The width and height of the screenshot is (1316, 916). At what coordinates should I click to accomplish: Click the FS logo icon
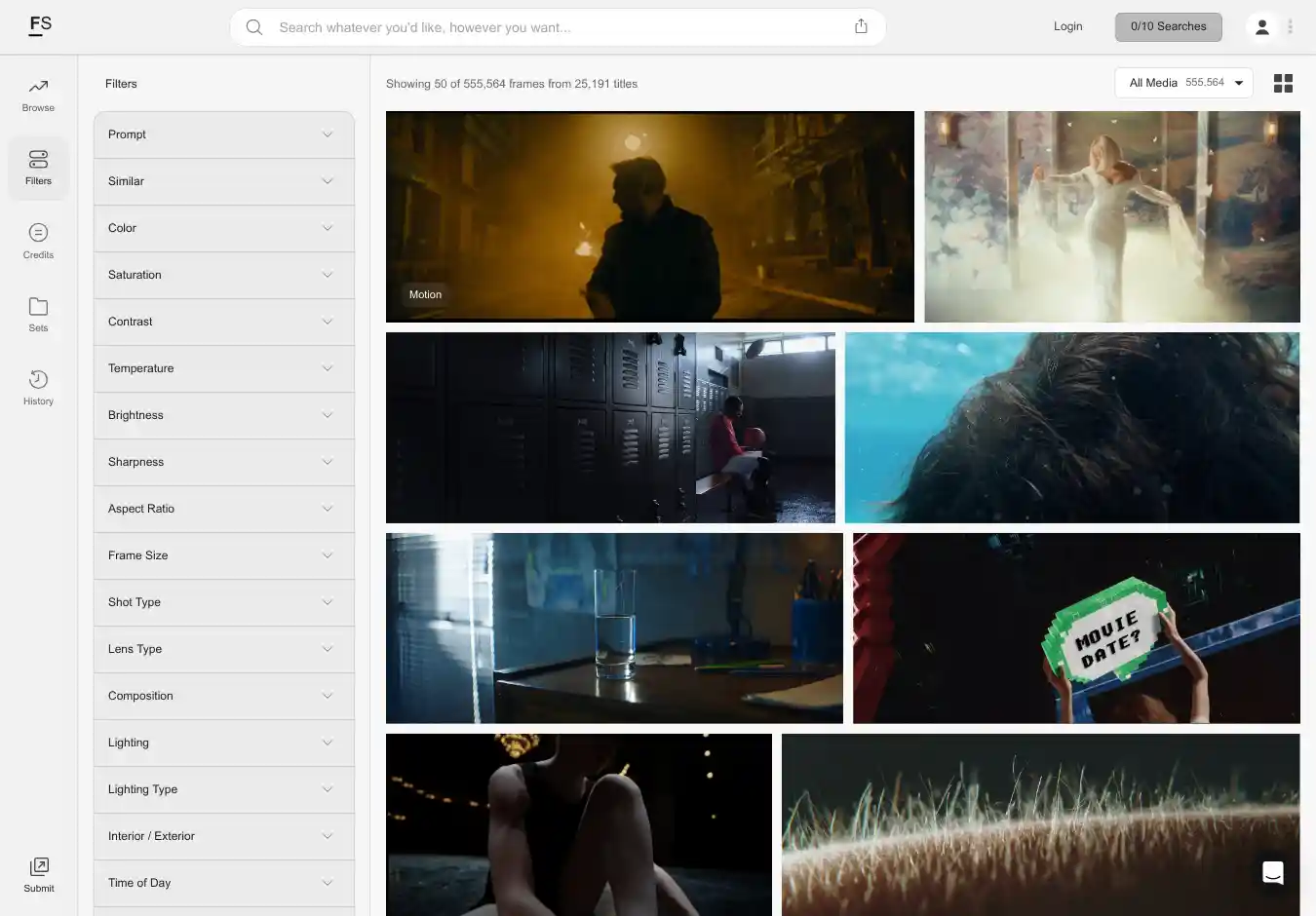click(40, 25)
